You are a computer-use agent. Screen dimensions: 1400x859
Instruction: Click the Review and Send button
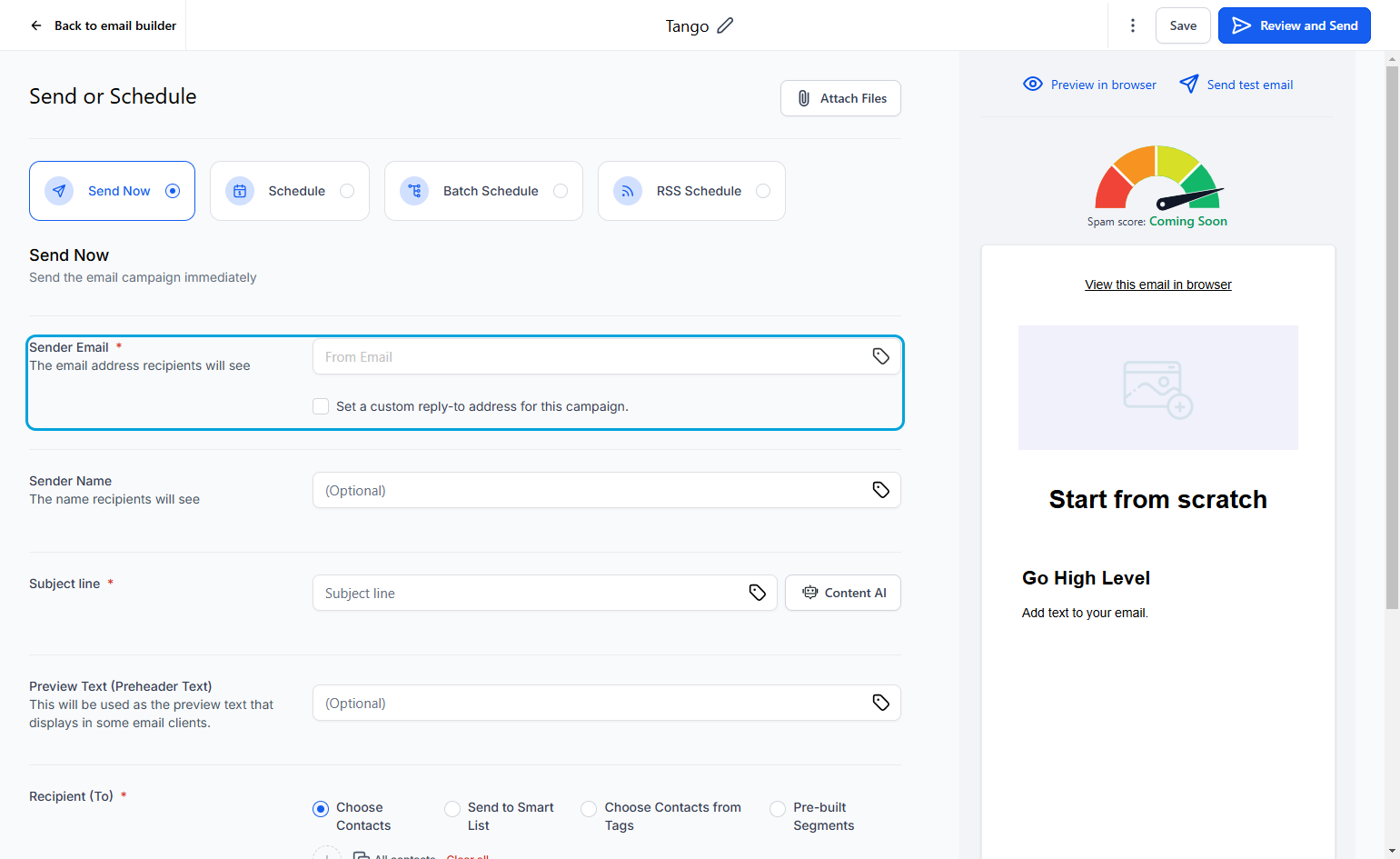click(x=1294, y=25)
